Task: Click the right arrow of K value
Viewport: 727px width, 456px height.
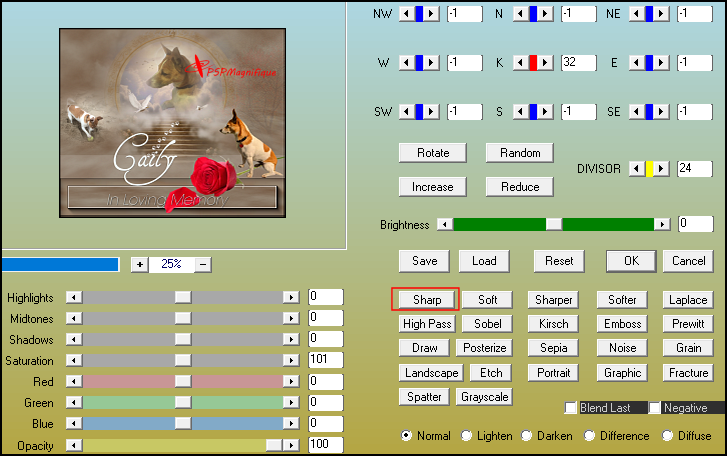Action: pyautogui.click(x=547, y=63)
